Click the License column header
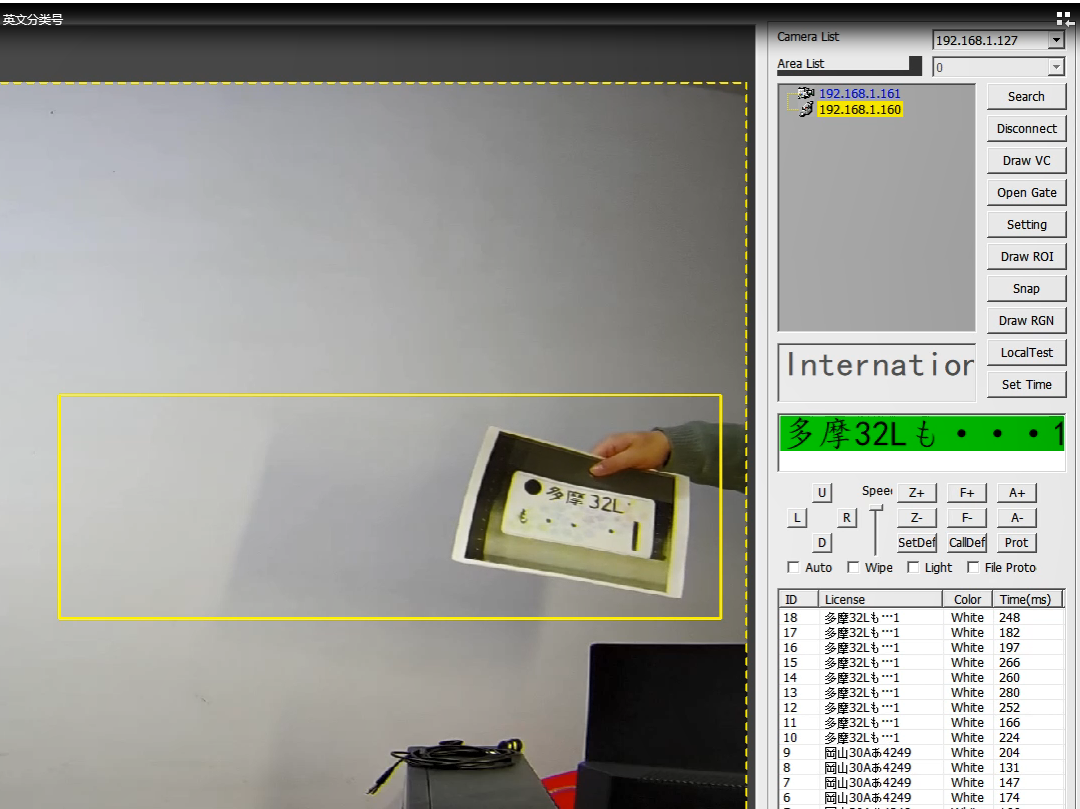The height and width of the screenshot is (809, 1080). coord(879,599)
